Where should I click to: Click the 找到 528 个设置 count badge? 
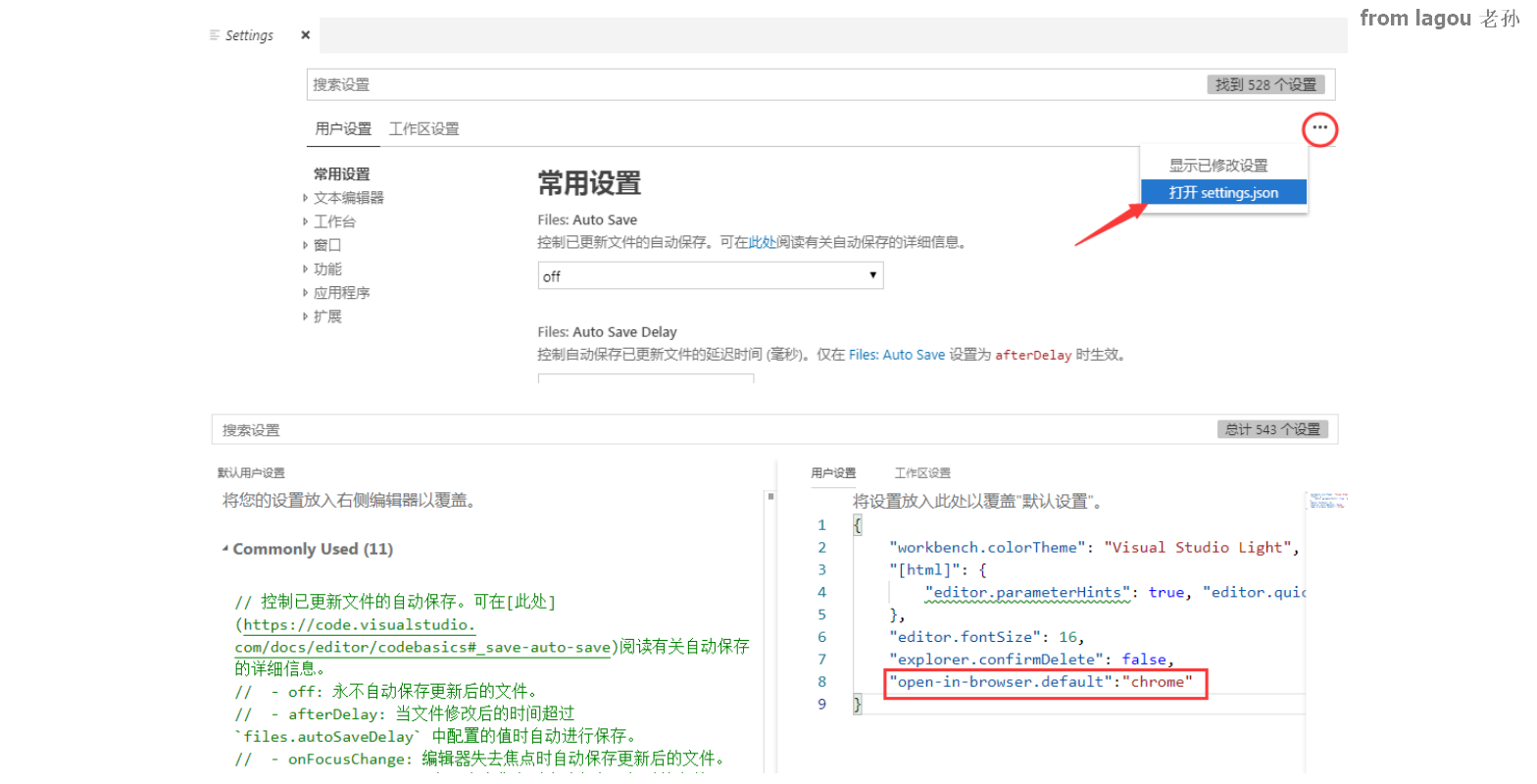pyautogui.click(x=1265, y=84)
